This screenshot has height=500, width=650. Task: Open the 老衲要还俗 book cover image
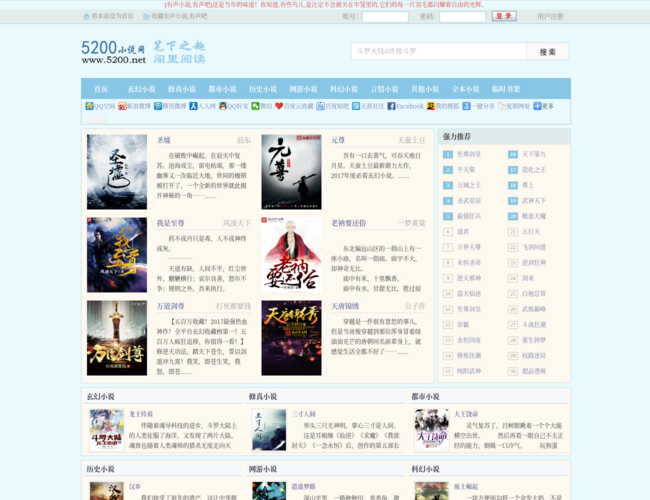coord(291,255)
